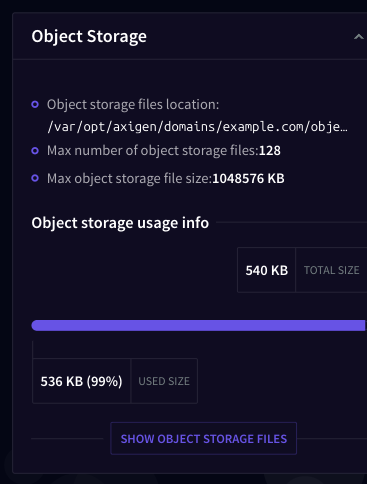The height and width of the screenshot is (484, 367).
Task: Click the Object storage files location label
Action: click(133, 105)
